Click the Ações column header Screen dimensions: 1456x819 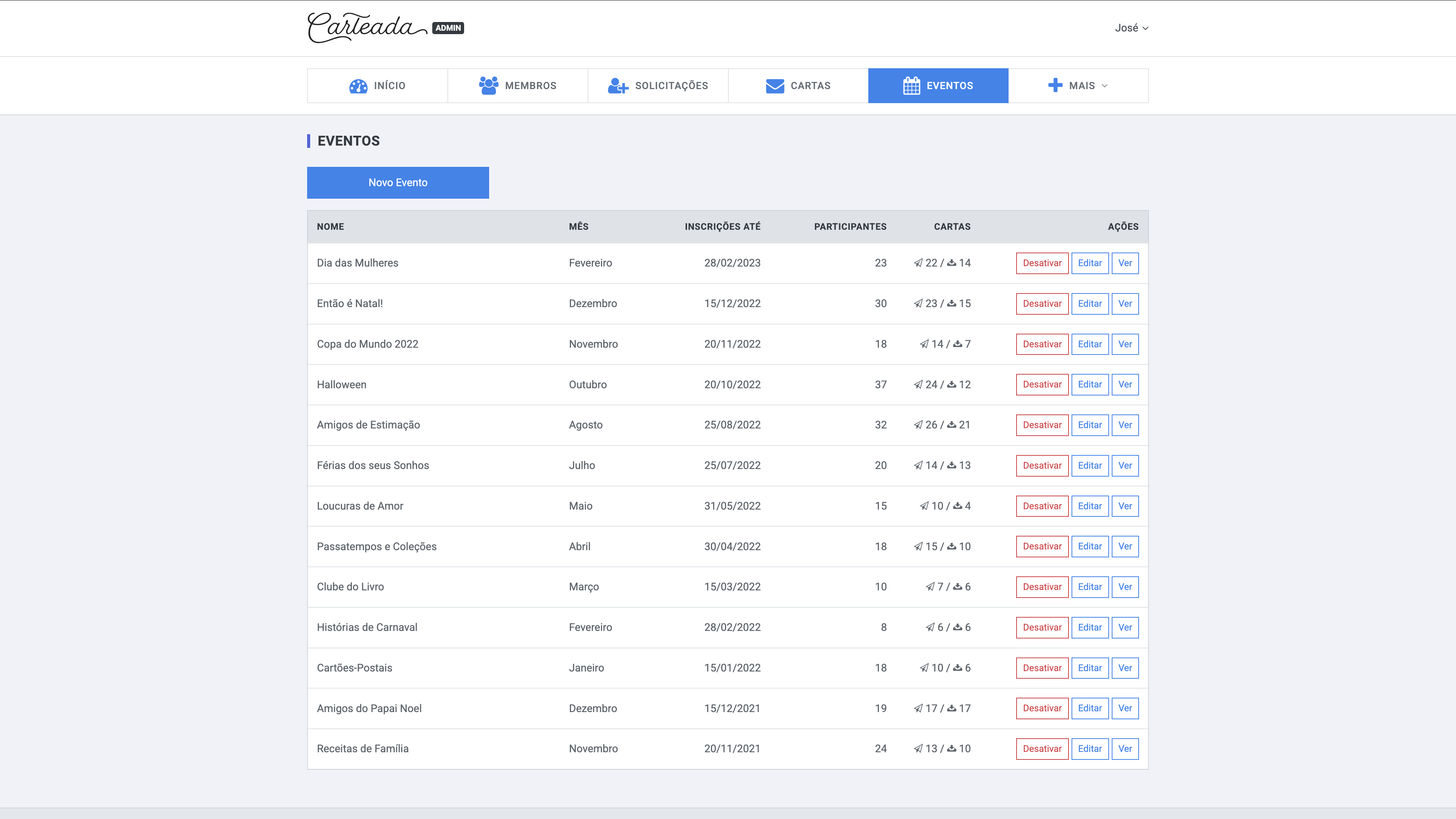1123,227
